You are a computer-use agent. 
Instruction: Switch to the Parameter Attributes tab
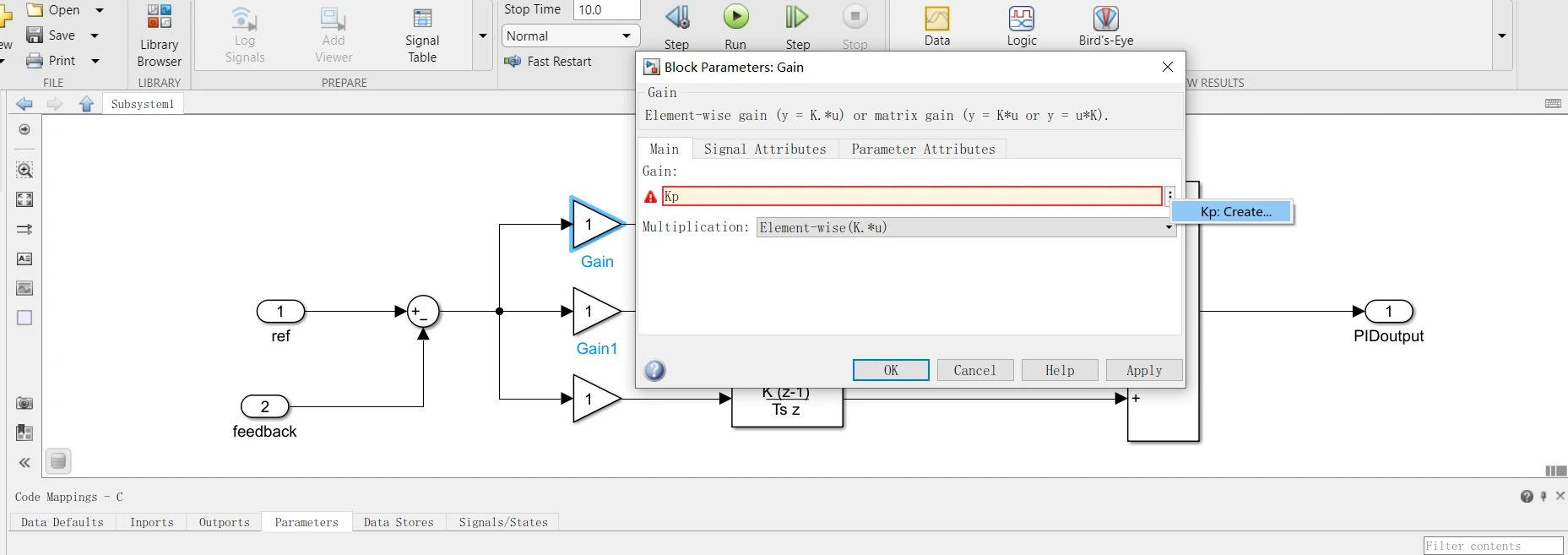[923, 149]
